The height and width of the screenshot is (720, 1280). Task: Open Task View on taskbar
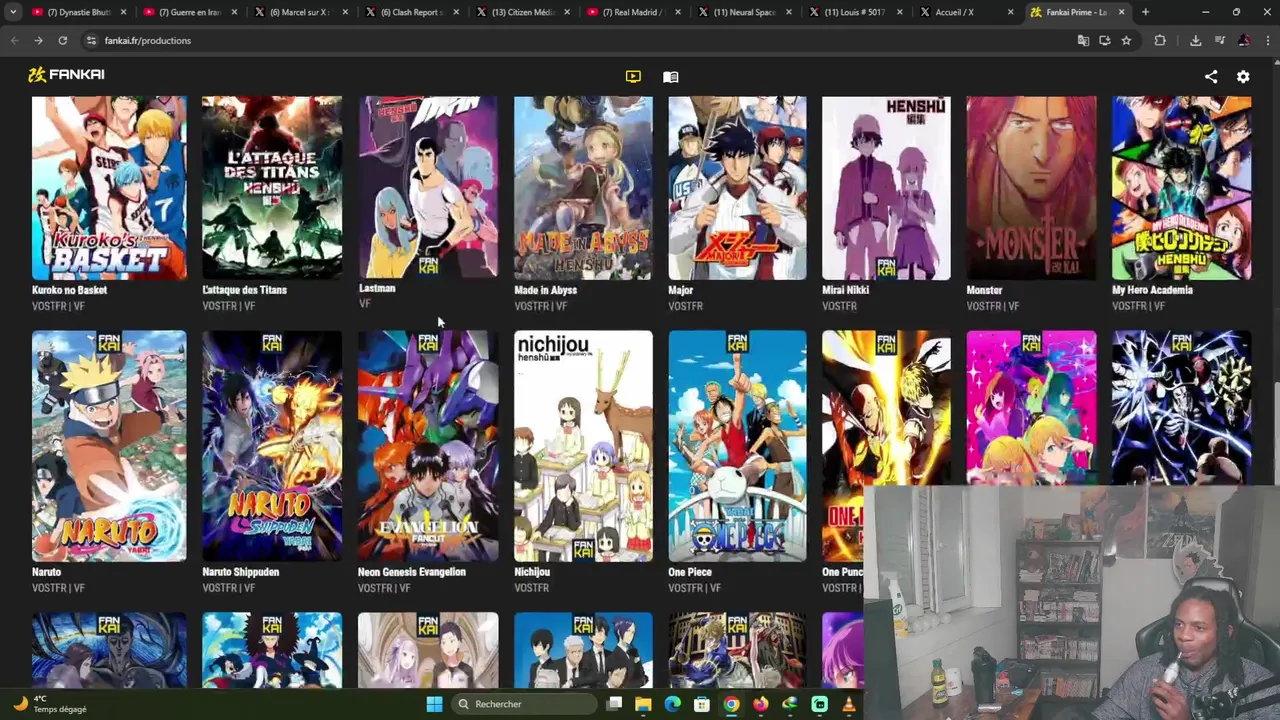pos(614,704)
